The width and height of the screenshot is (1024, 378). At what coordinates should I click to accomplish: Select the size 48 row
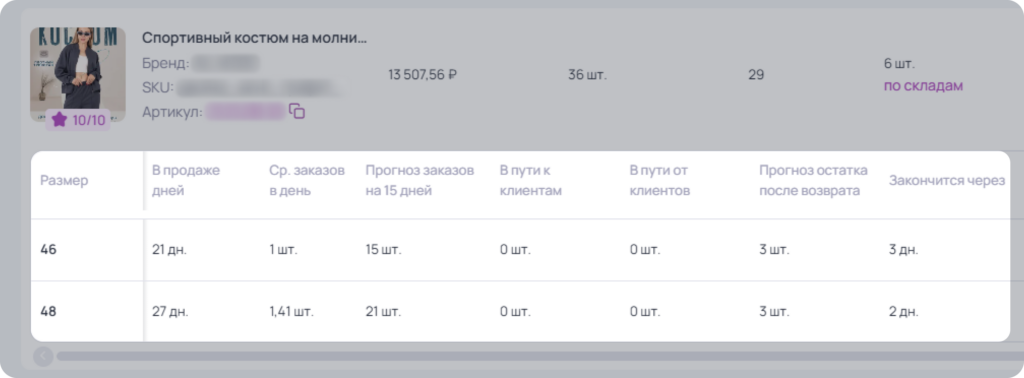520,311
